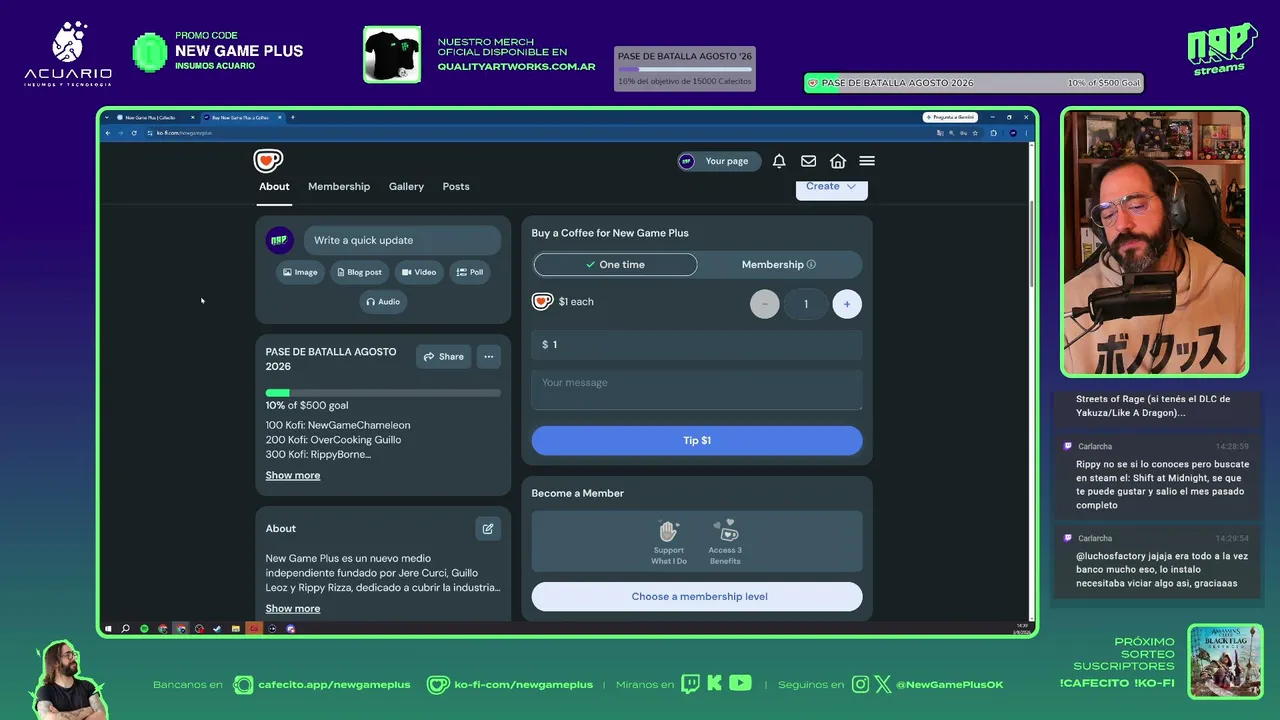Click the coffee quantity field
This screenshot has width=1280, height=720.
coord(806,304)
